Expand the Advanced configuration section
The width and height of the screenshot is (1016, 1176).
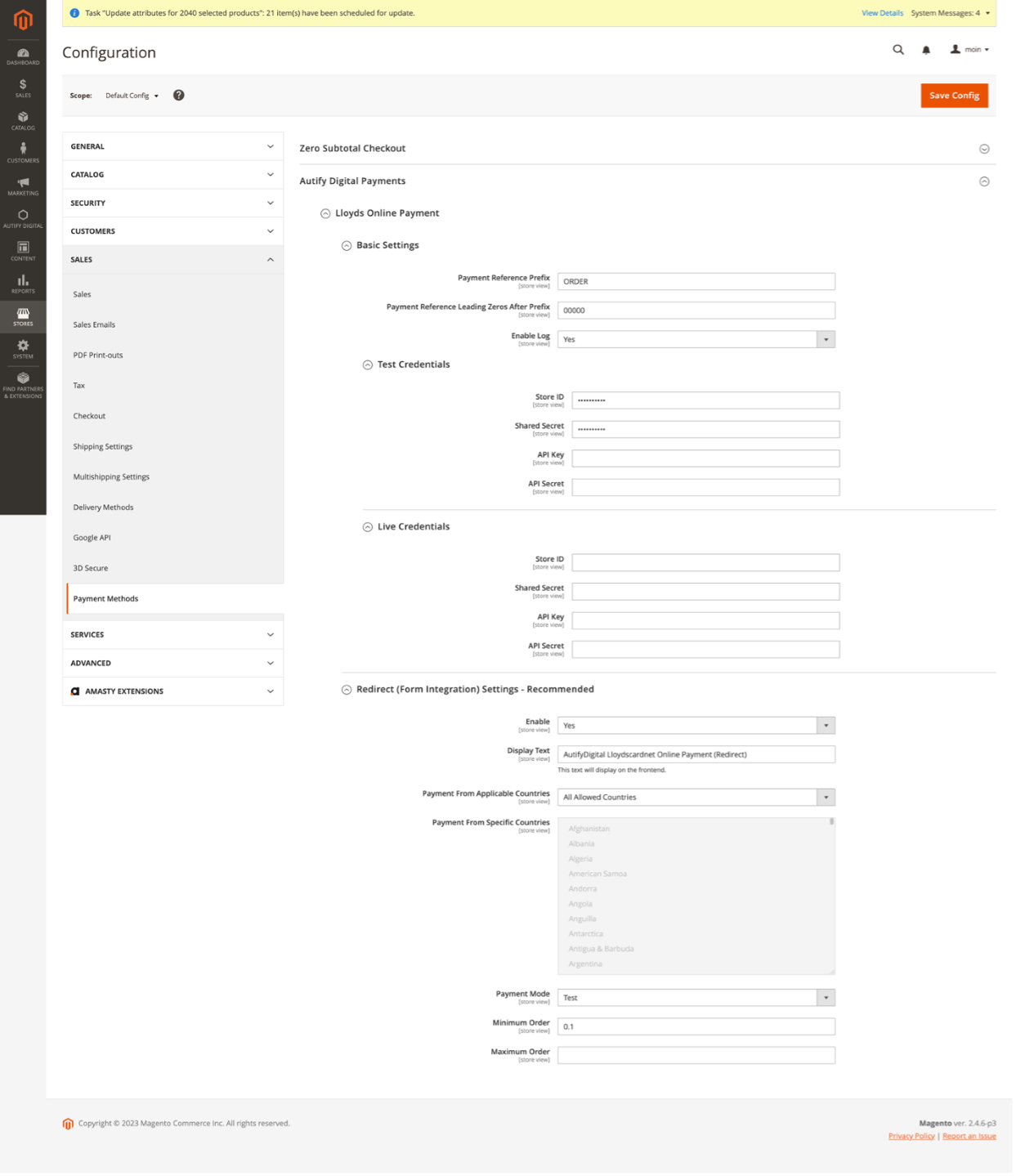172,664
